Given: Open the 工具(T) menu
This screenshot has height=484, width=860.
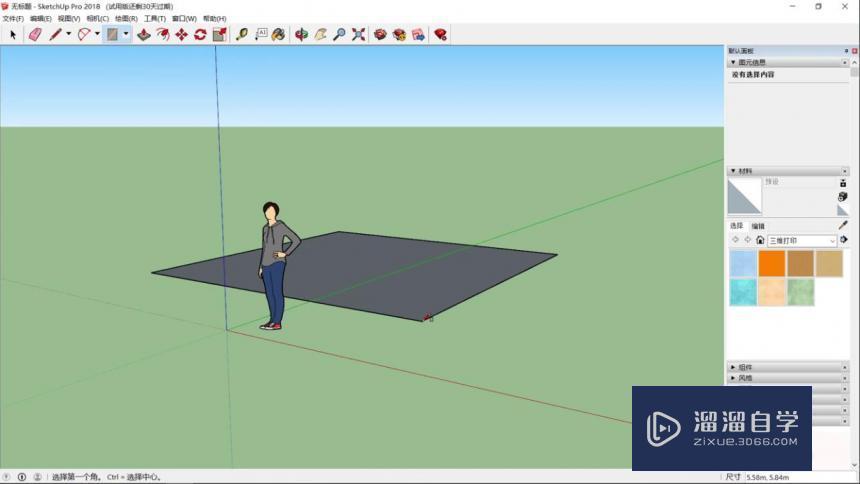Looking at the screenshot, I should [155, 19].
